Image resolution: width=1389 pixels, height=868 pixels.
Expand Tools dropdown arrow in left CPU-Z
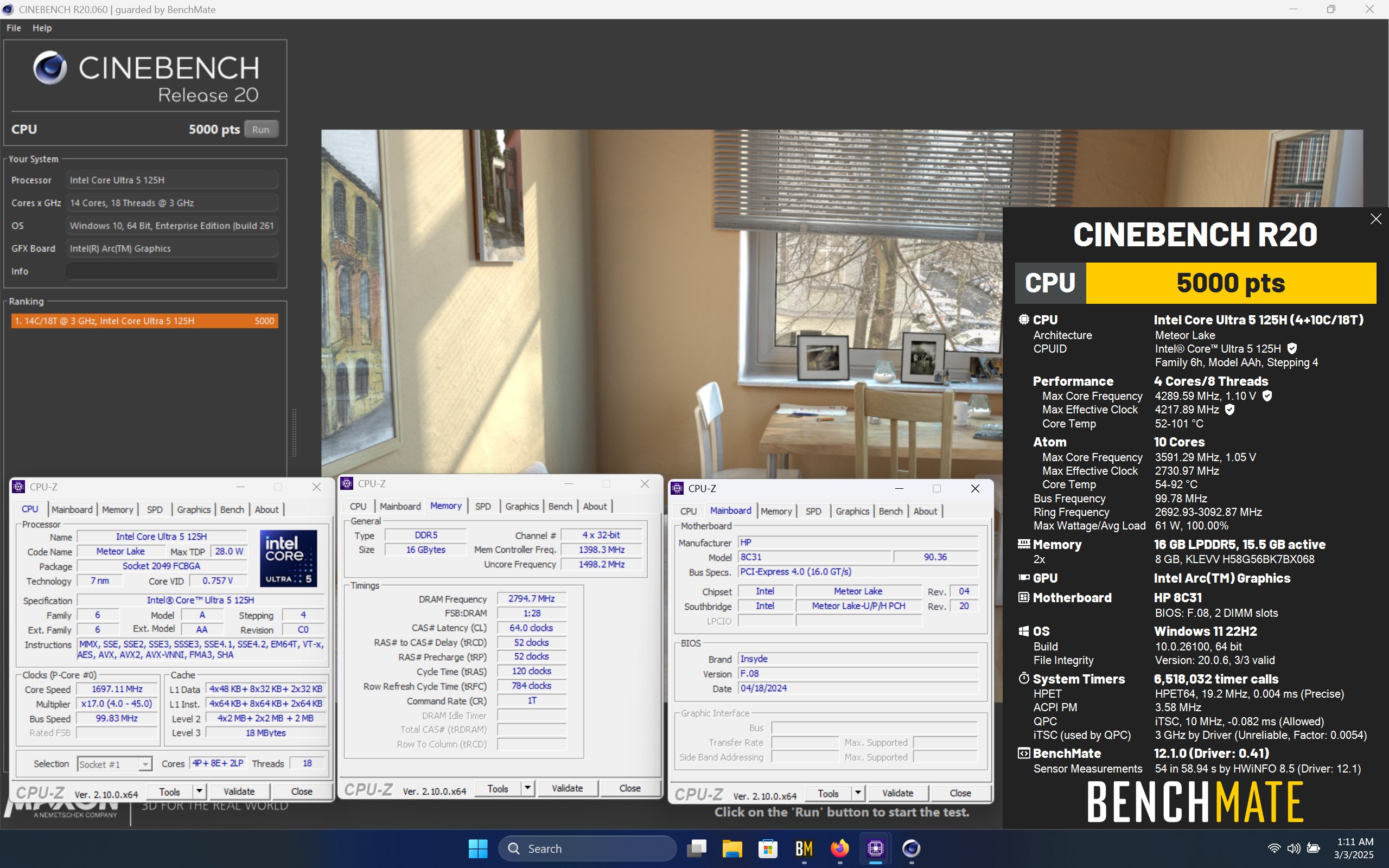coord(199,792)
